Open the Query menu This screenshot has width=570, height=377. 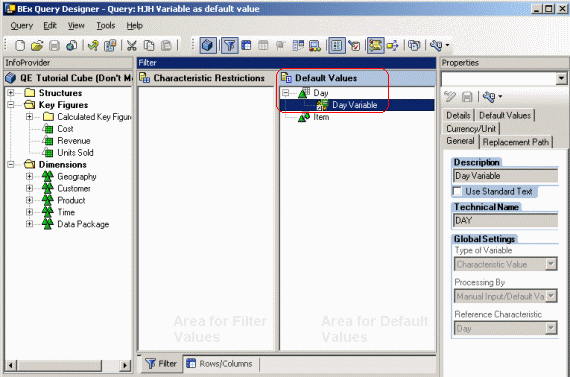[21, 26]
